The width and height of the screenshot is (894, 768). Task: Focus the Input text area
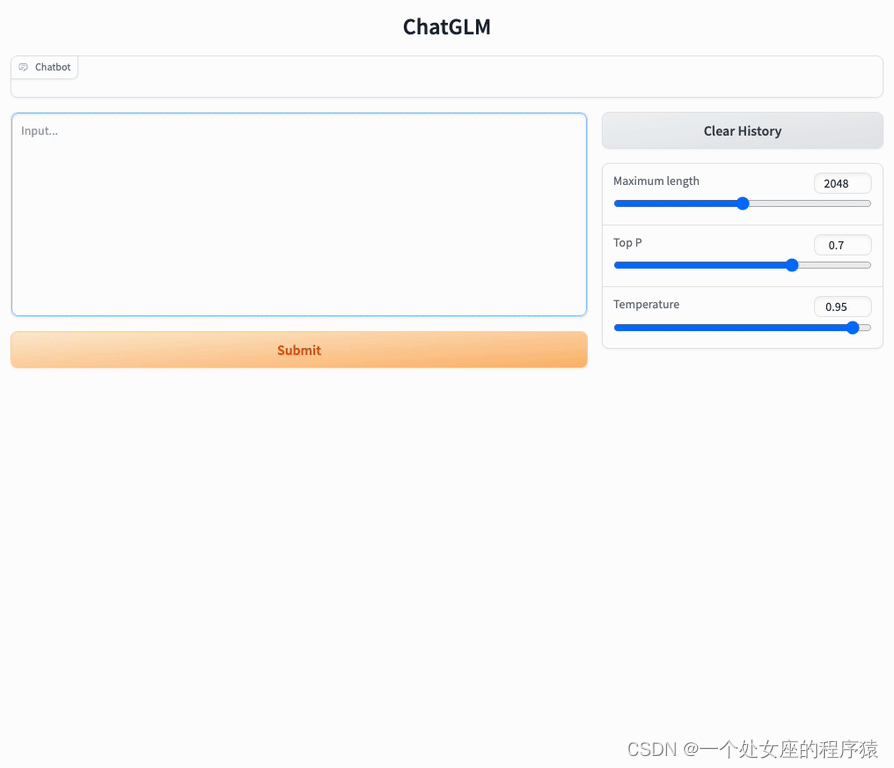[299, 214]
